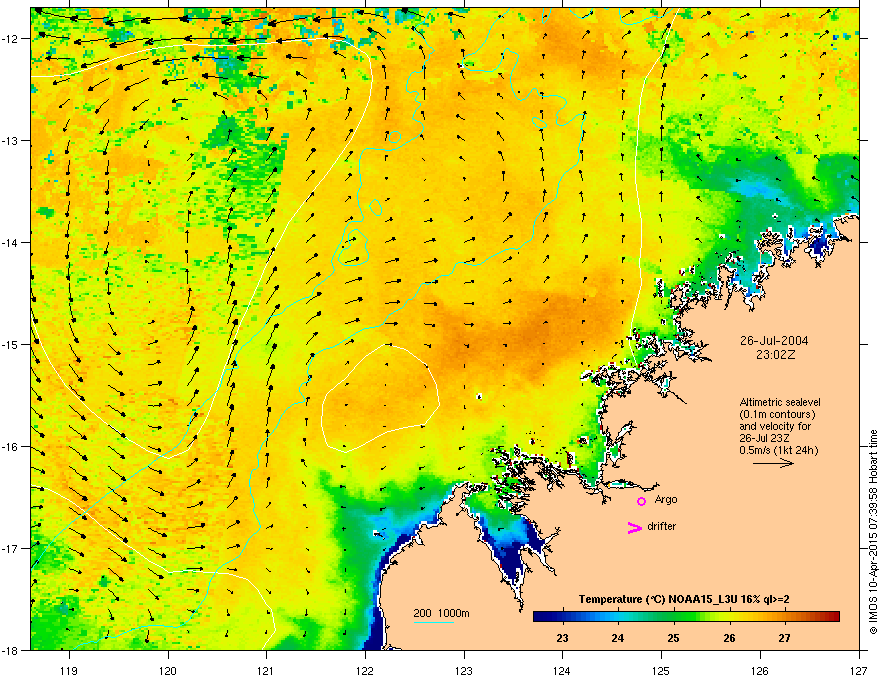Click latitude axis label -18
This screenshot has width=880, height=680.
[x=10, y=650]
